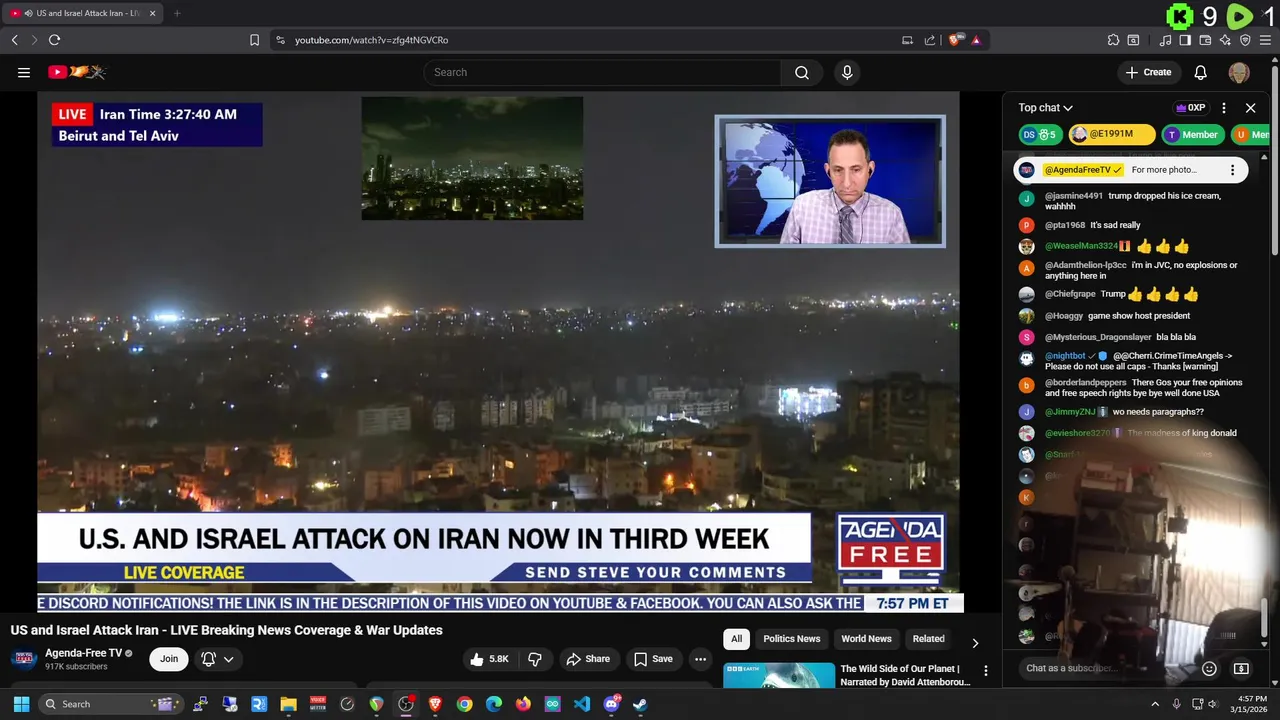
Task: Open the YouTube hamburger guide menu
Action: coord(24,72)
